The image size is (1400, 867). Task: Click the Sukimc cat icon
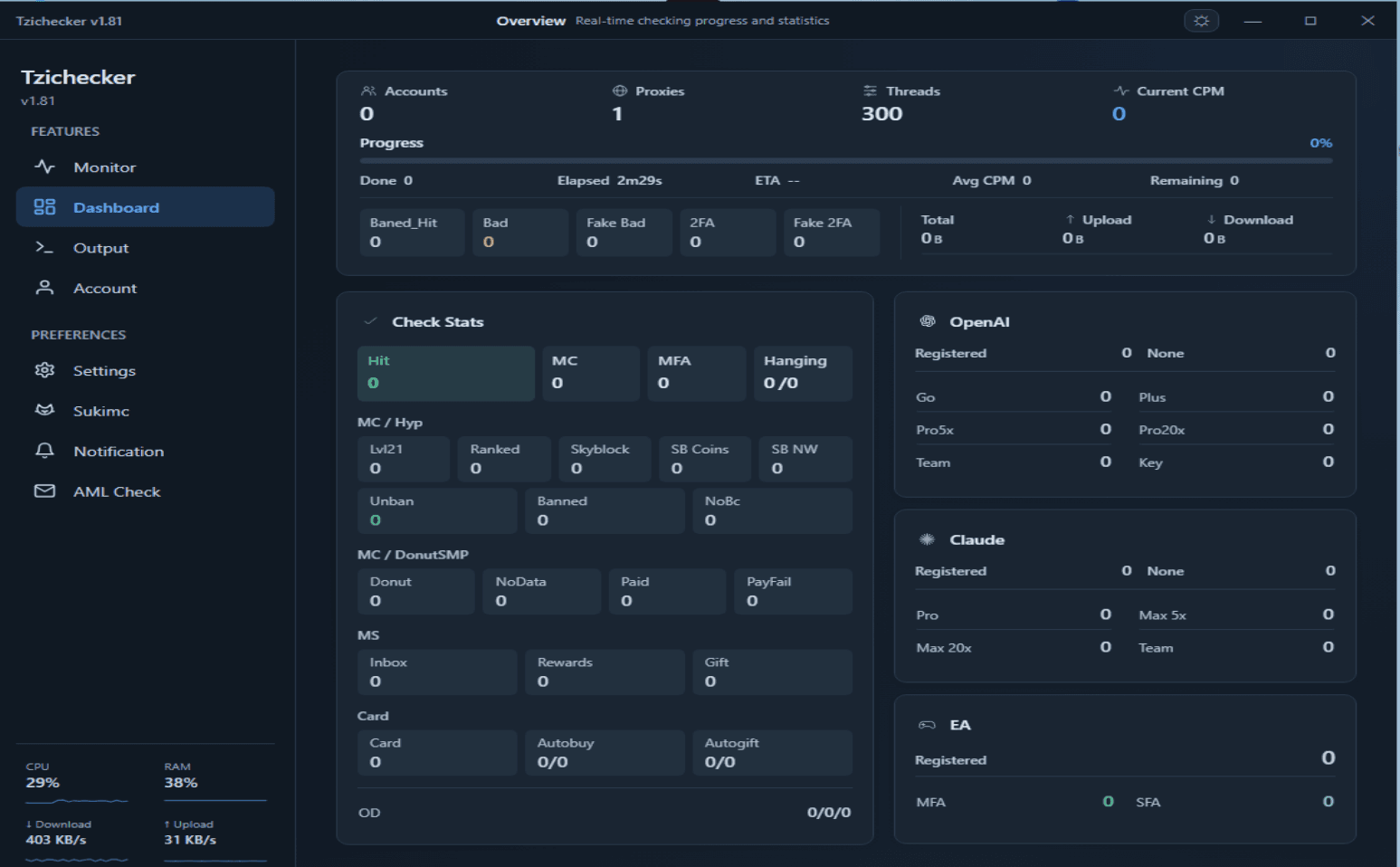pos(44,410)
